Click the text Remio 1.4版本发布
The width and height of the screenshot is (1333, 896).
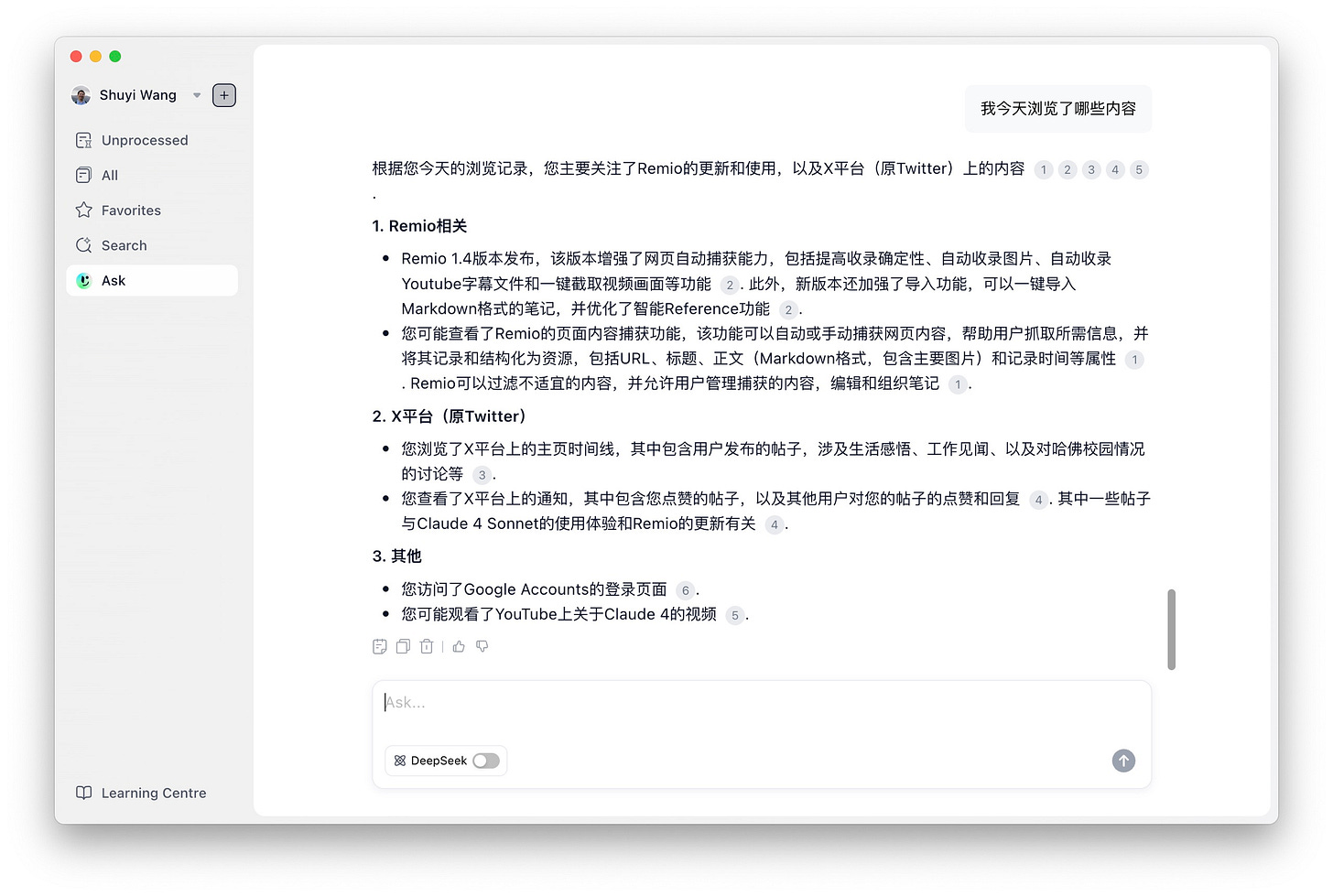468,259
